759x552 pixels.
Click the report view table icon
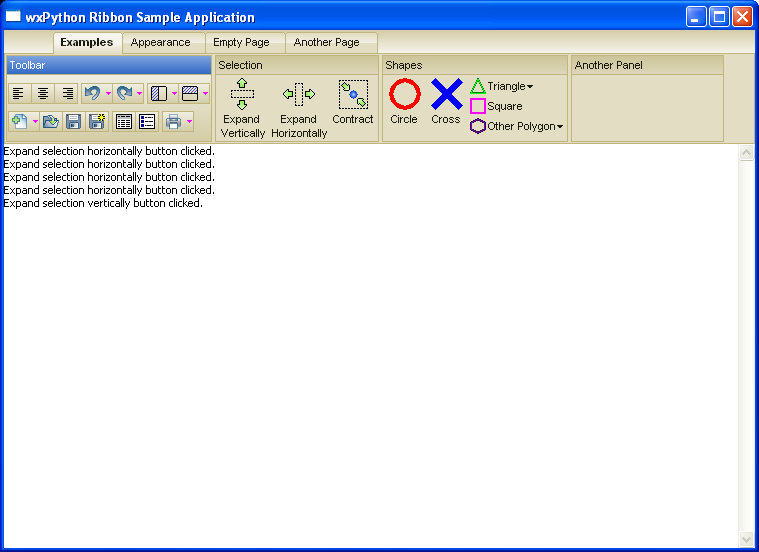(x=124, y=122)
